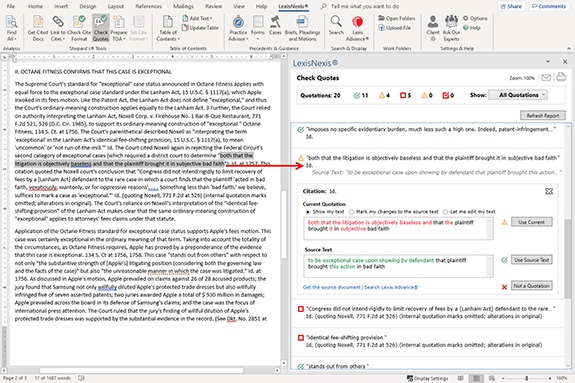Image resolution: width=575 pixels, height=383 pixels.
Task: Open Table of Contents tool
Action: tap(168, 29)
